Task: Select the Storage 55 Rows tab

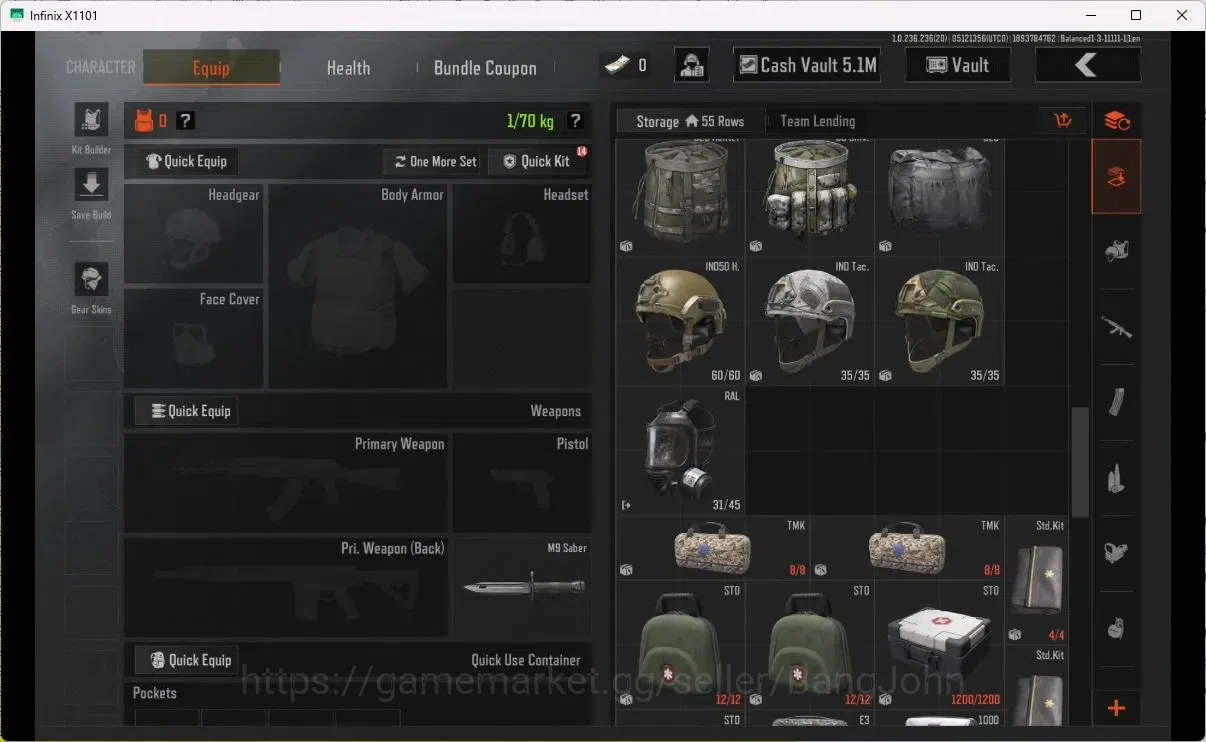Action: 690,121
